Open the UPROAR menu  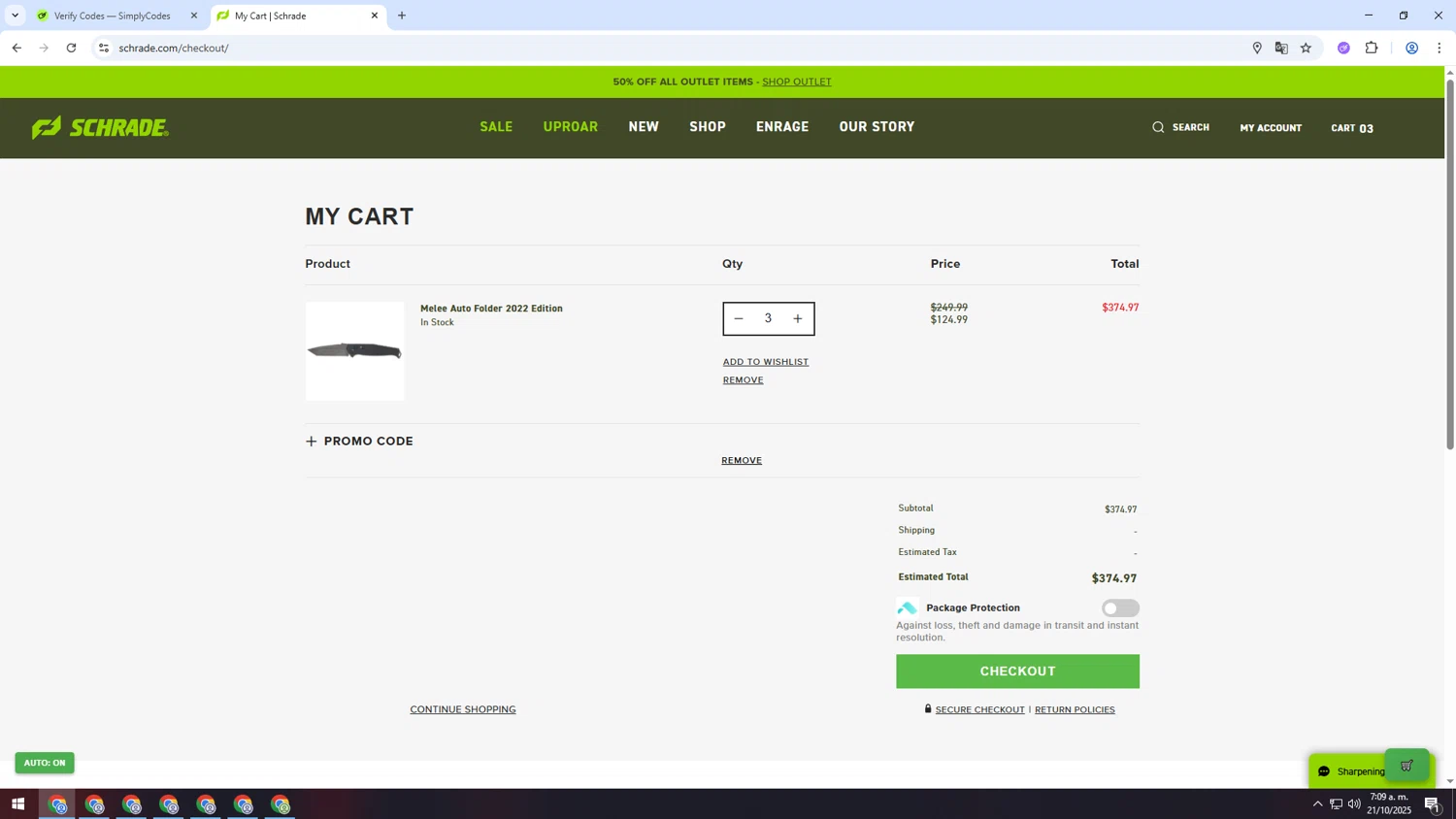coord(571,127)
